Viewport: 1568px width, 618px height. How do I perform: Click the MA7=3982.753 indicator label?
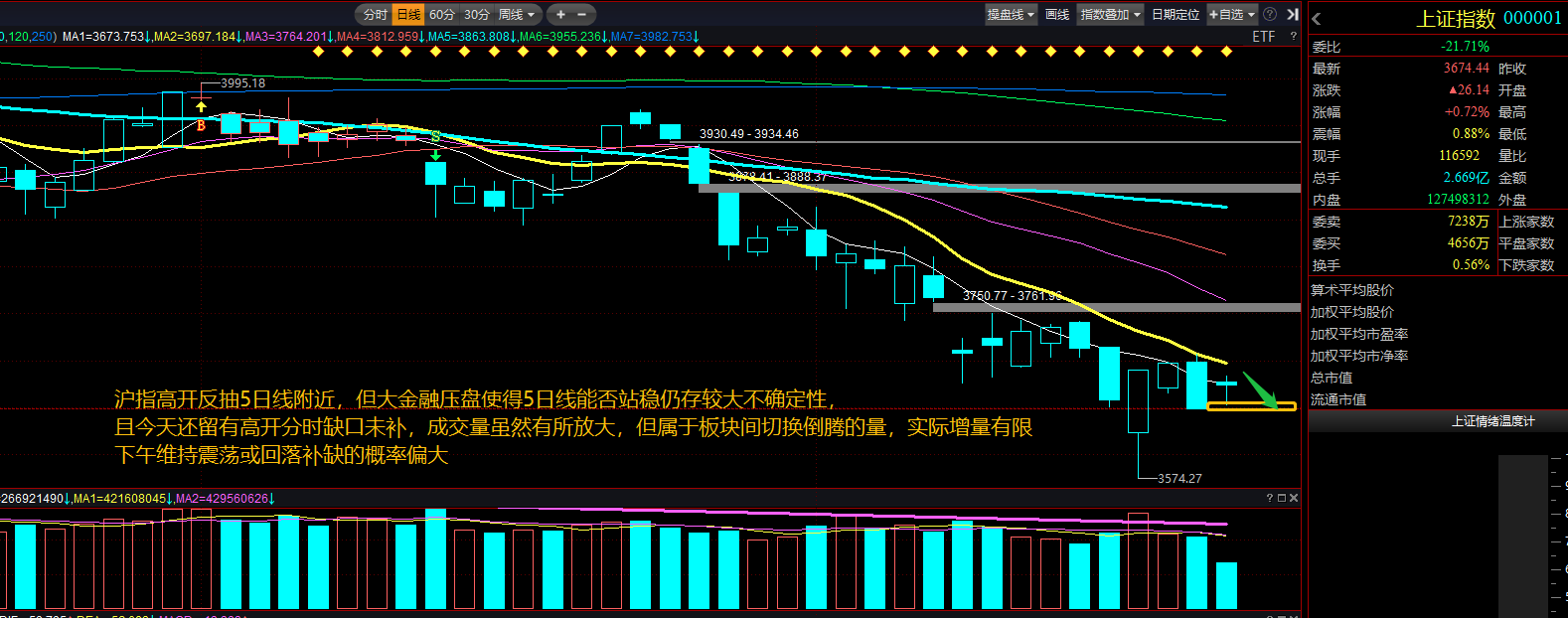point(655,37)
